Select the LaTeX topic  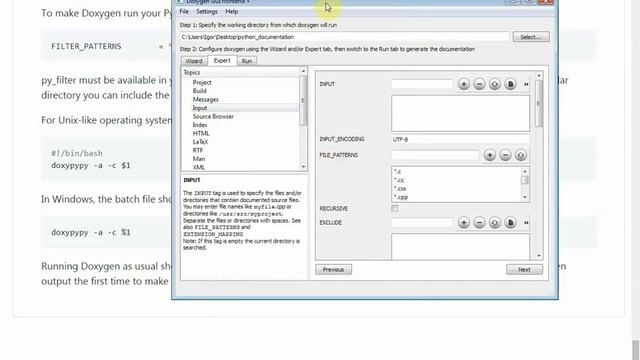[x=200, y=142]
